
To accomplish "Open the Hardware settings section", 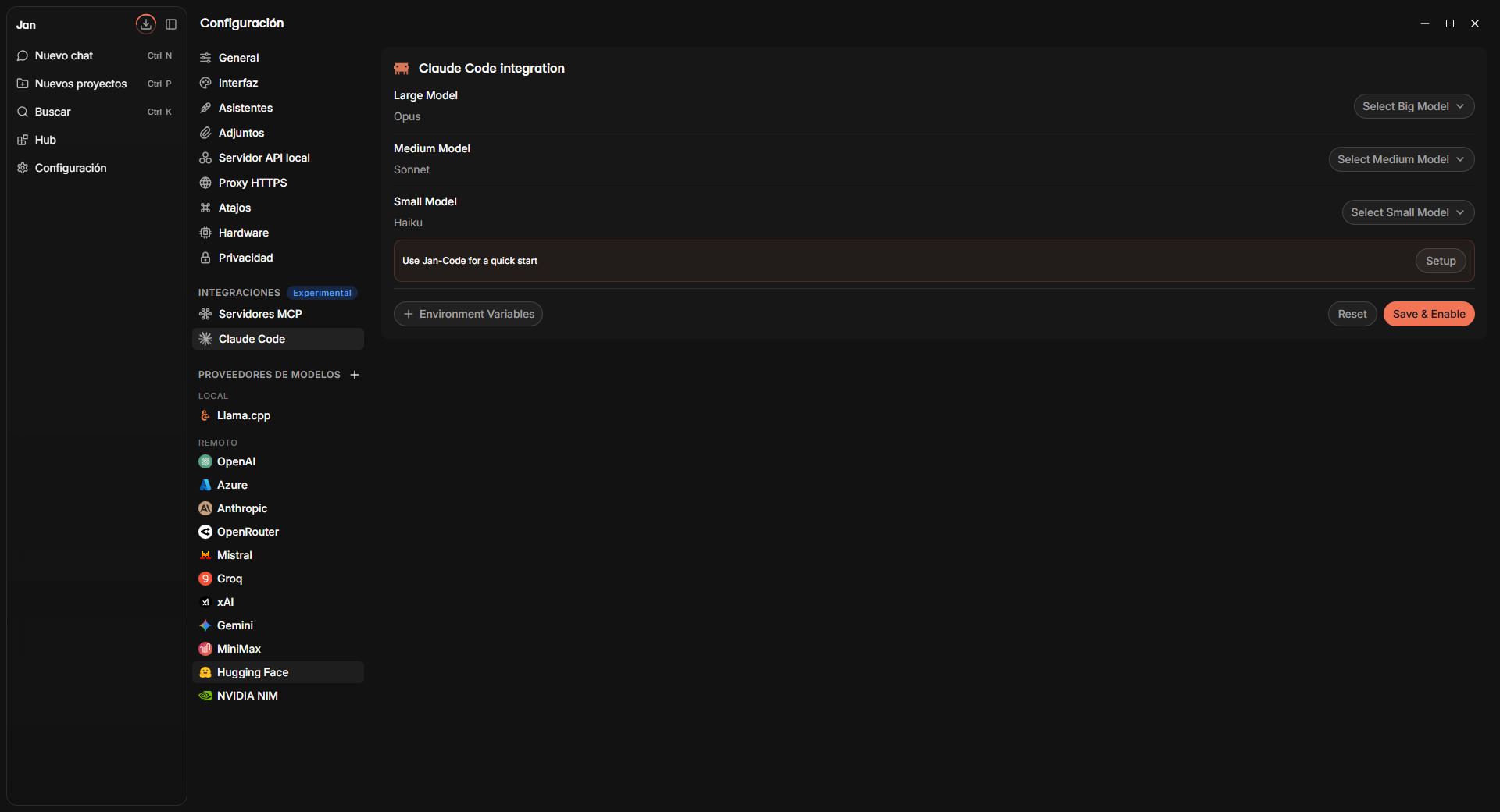I will 278,233.
